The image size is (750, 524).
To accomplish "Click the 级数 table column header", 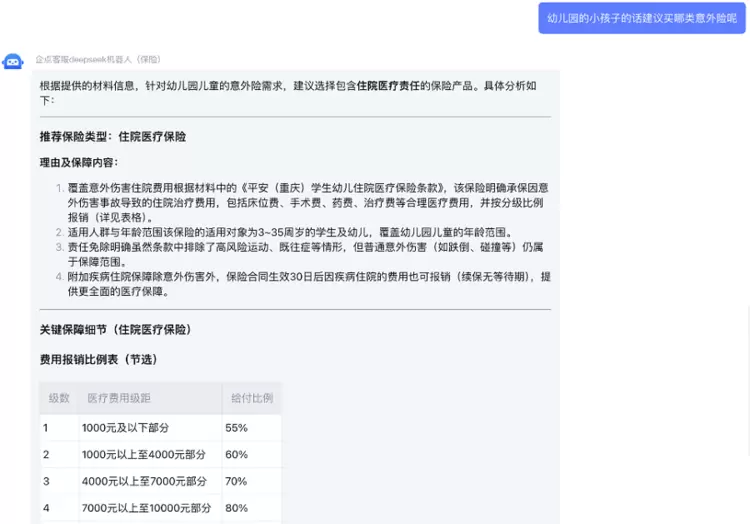I will click(59, 398).
